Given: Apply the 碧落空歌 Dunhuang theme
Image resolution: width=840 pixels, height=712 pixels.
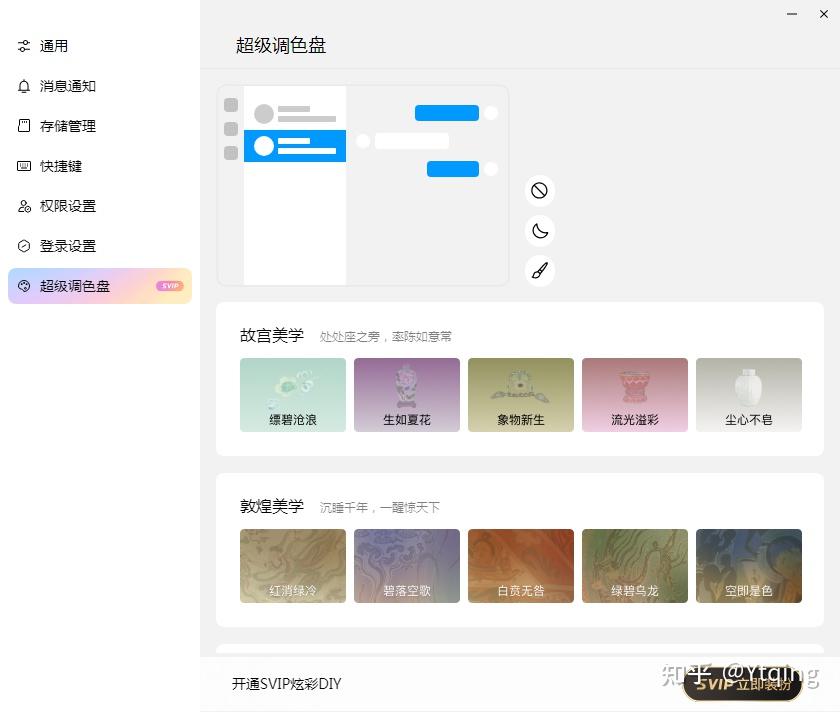Looking at the screenshot, I should pyautogui.click(x=406, y=565).
